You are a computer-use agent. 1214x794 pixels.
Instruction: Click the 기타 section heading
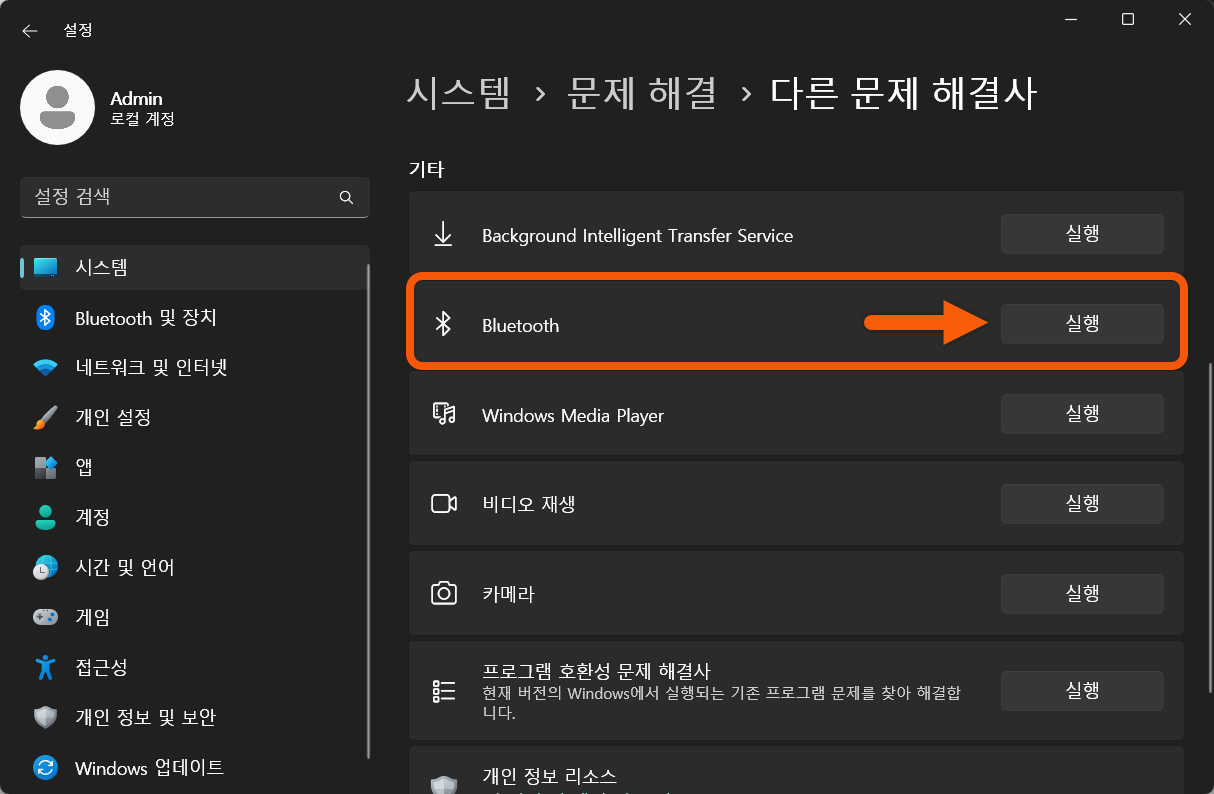tap(426, 169)
